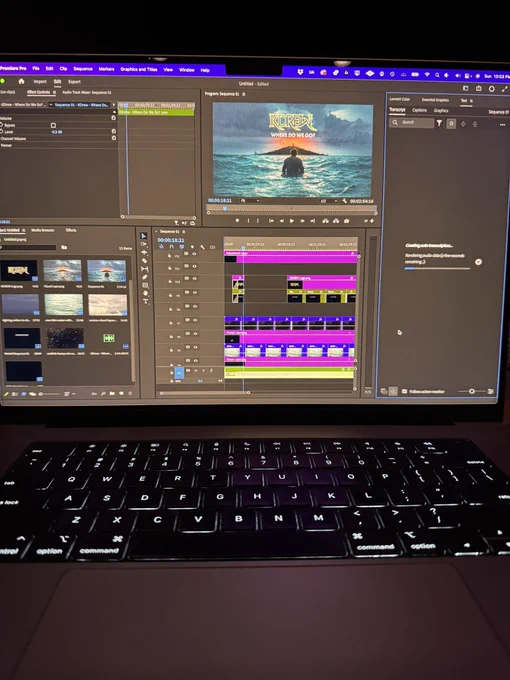Image resolution: width=510 pixels, height=680 pixels.
Task: Open the Program Monitor wrench settings
Action: click(x=344, y=201)
